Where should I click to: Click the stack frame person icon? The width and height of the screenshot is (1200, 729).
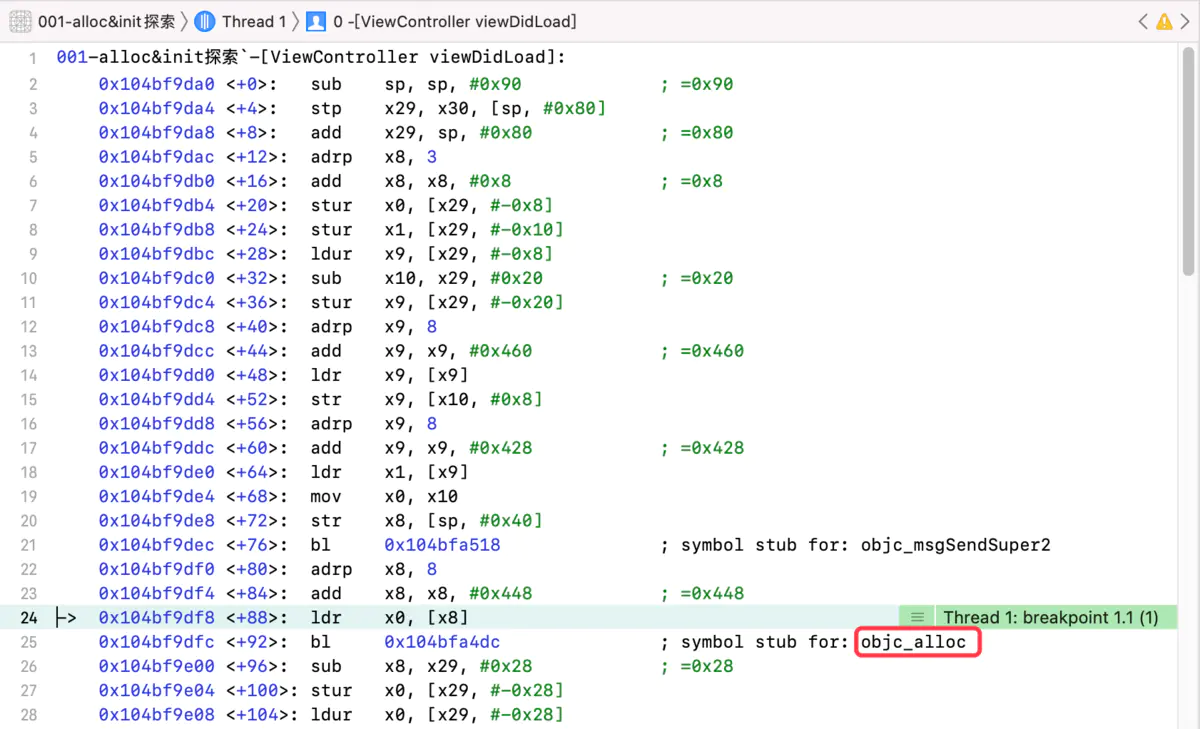316,21
